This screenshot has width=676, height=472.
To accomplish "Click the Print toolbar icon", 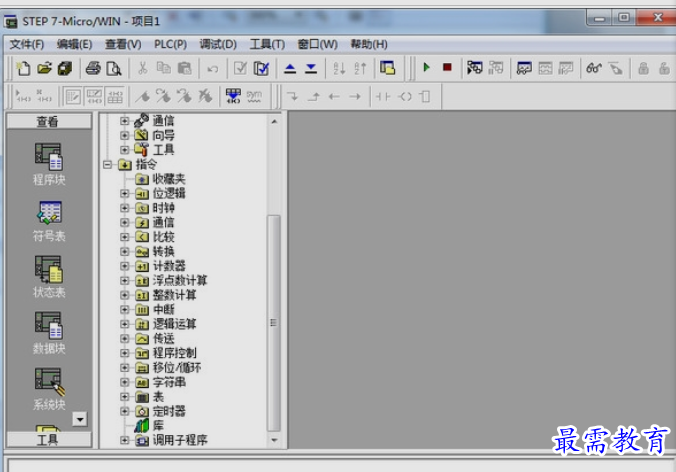I will (x=93, y=68).
